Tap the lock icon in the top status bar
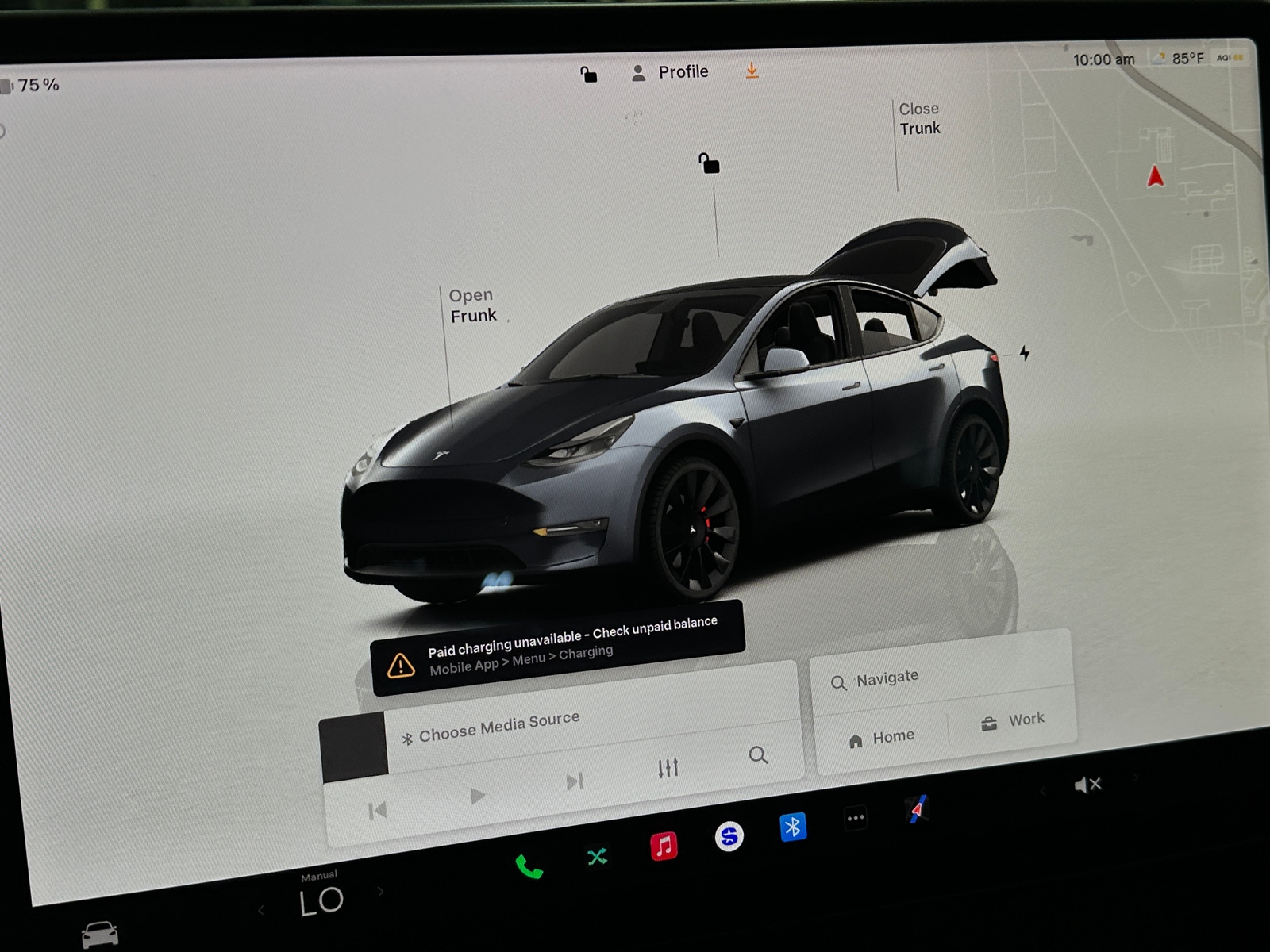 point(588,75)
